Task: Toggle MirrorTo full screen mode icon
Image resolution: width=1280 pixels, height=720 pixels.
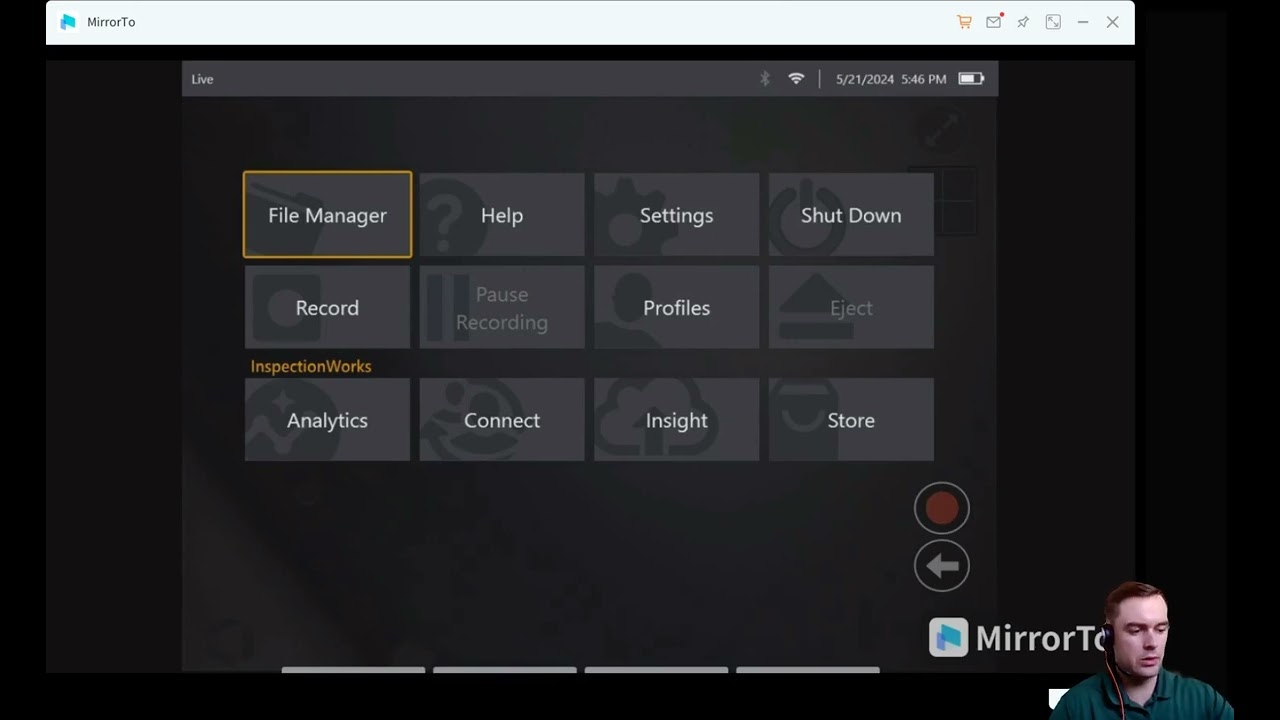Action: [x=1053, y=22]
